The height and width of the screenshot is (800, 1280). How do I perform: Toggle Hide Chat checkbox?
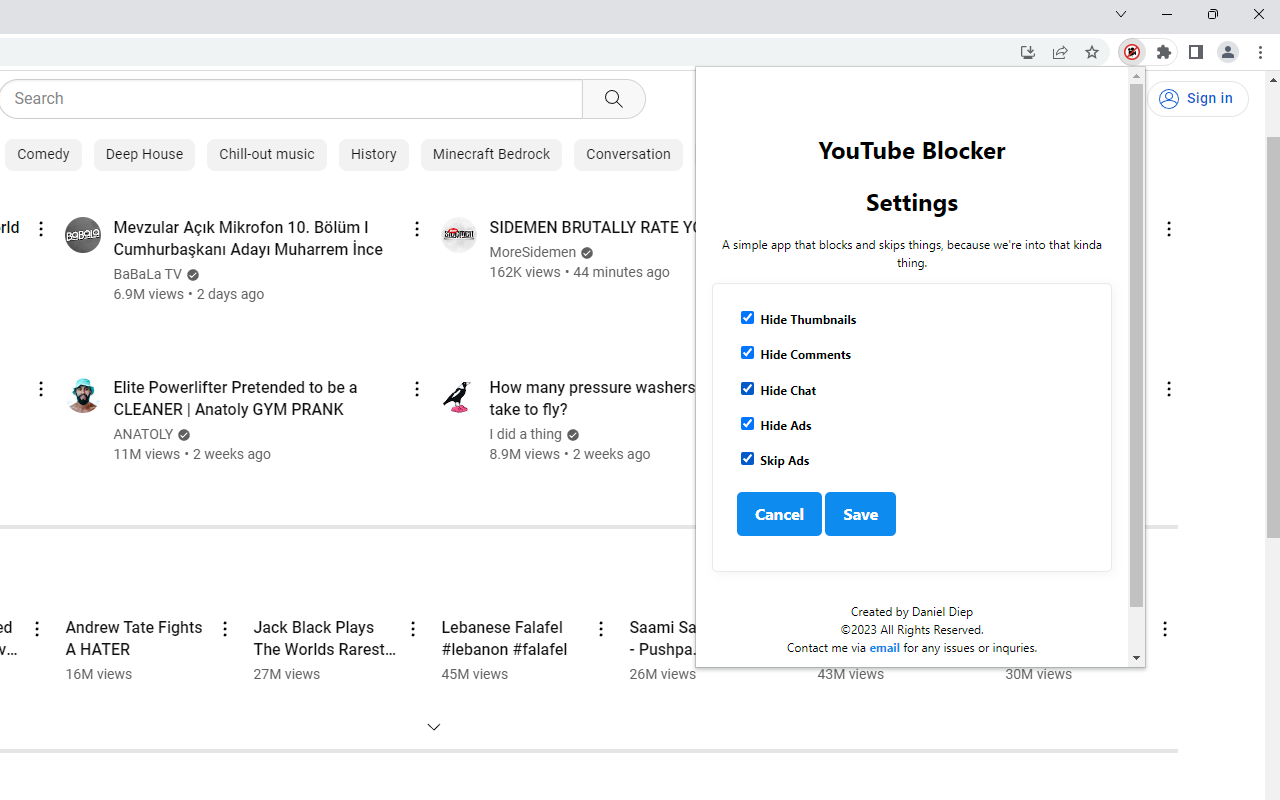(747, 389)
